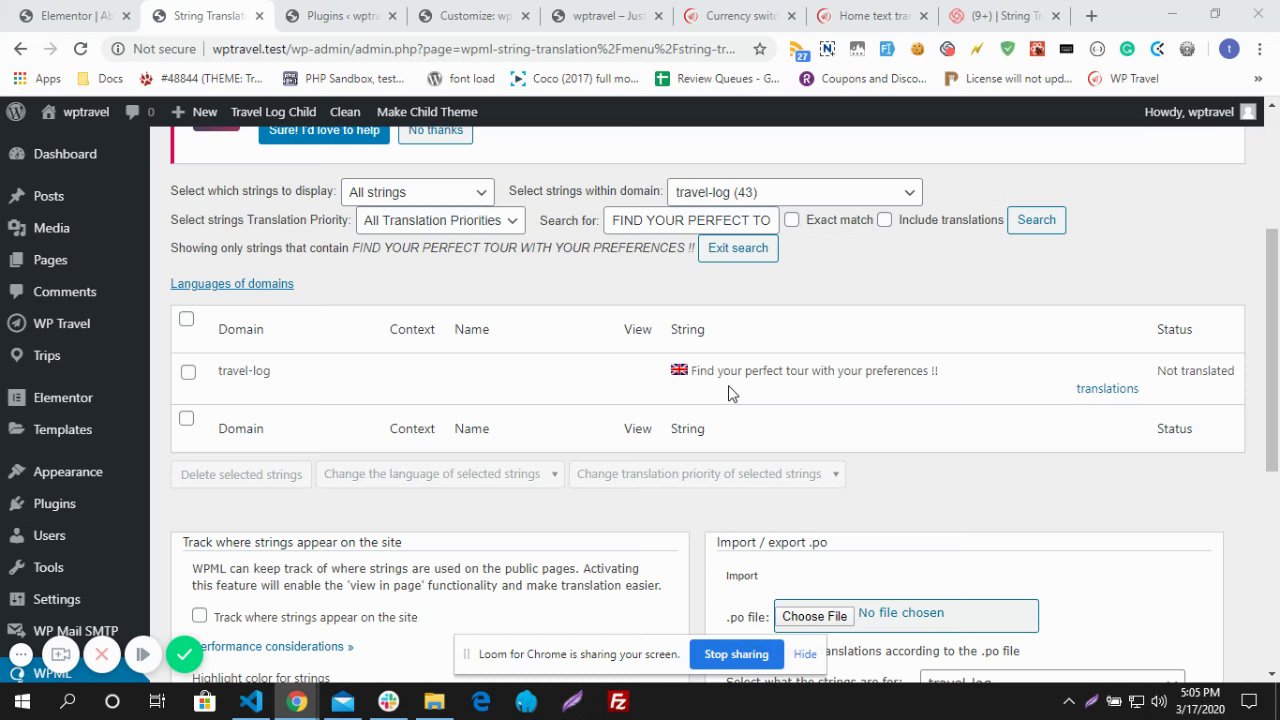Click the Exit search button

pos(738,248)
